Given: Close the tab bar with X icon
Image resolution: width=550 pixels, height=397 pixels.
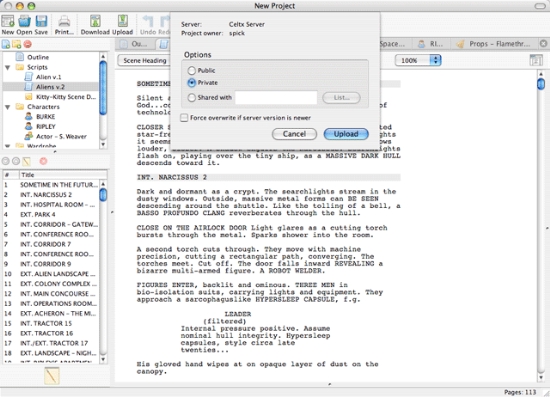Looking at the screenshot, I should click(x=543, y=43).
